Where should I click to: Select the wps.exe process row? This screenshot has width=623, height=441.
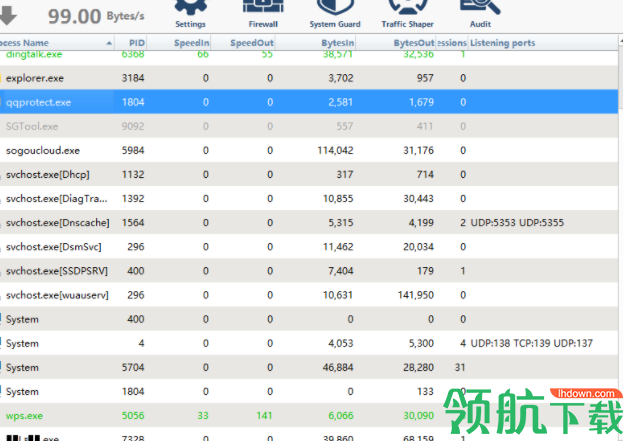309,416
